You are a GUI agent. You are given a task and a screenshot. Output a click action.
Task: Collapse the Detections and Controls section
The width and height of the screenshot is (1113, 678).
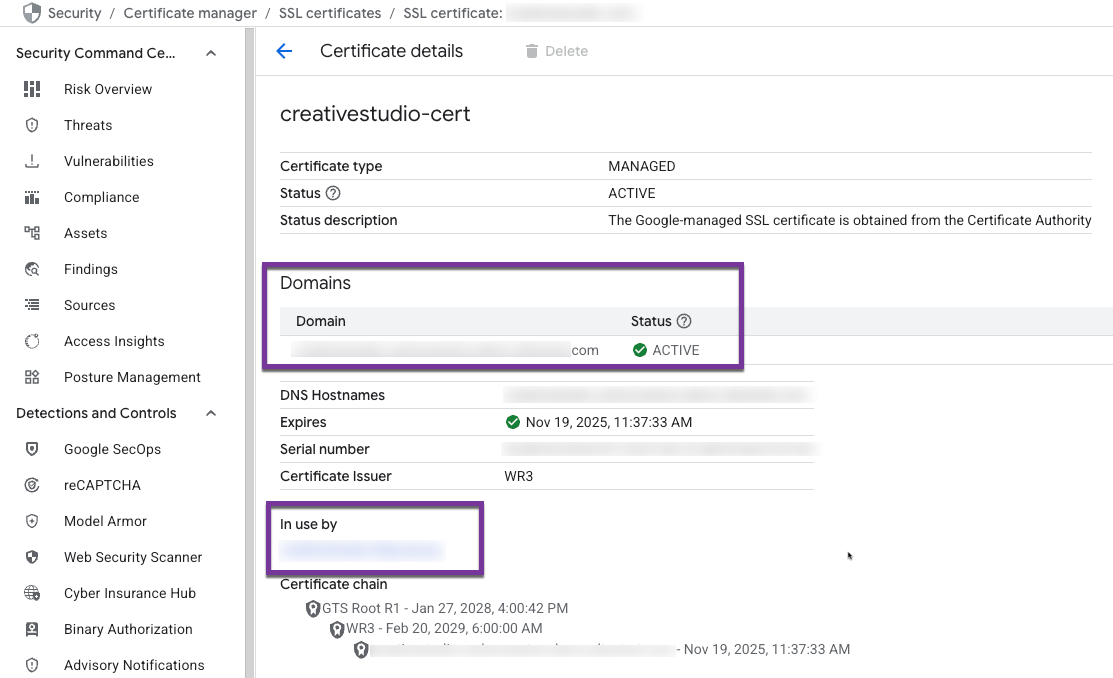(211, 413)
